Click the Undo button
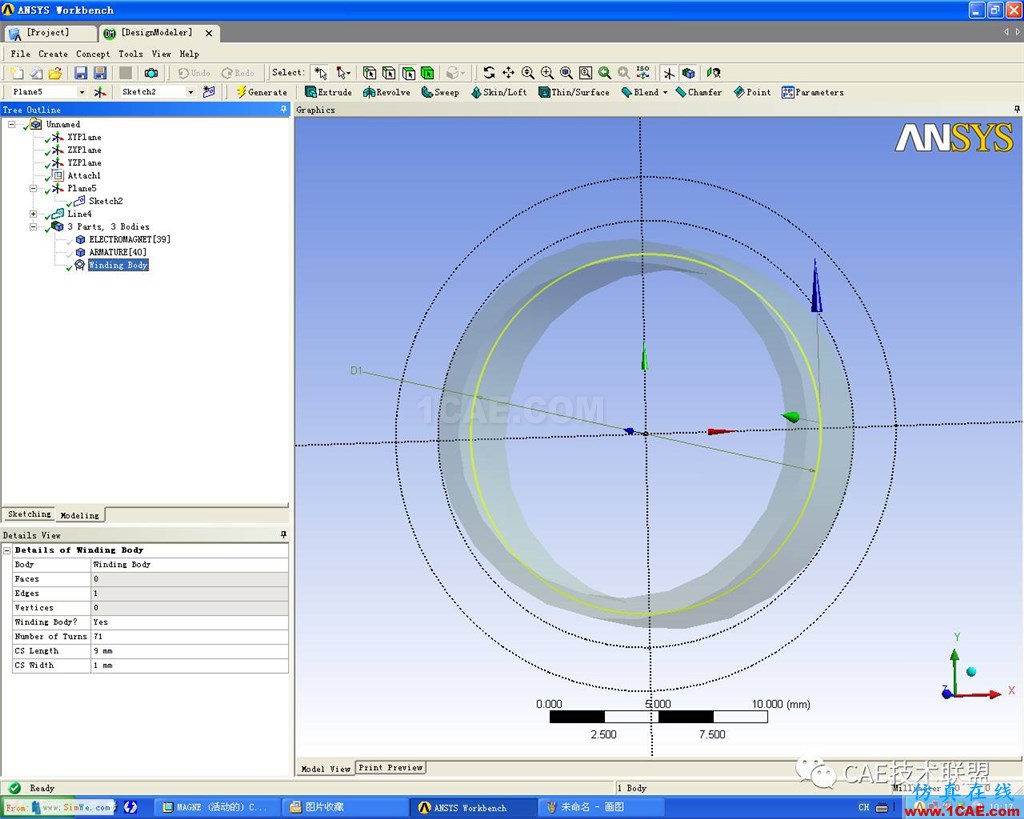The image size is (1024, 819). tap(194, 73)
